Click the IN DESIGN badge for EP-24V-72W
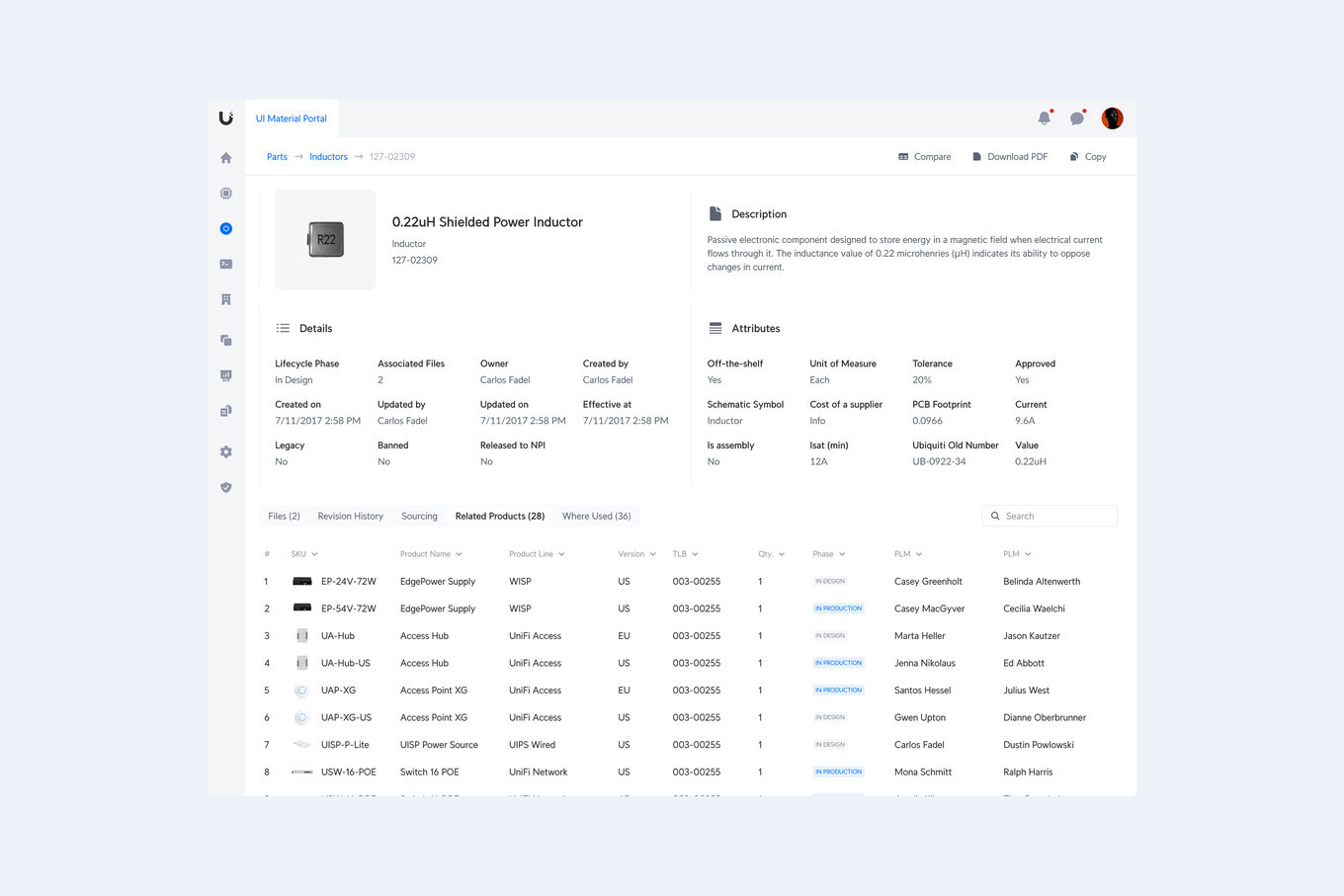Image resolution: width=1344 pixels, height=896 pixels. pos(830,581)
